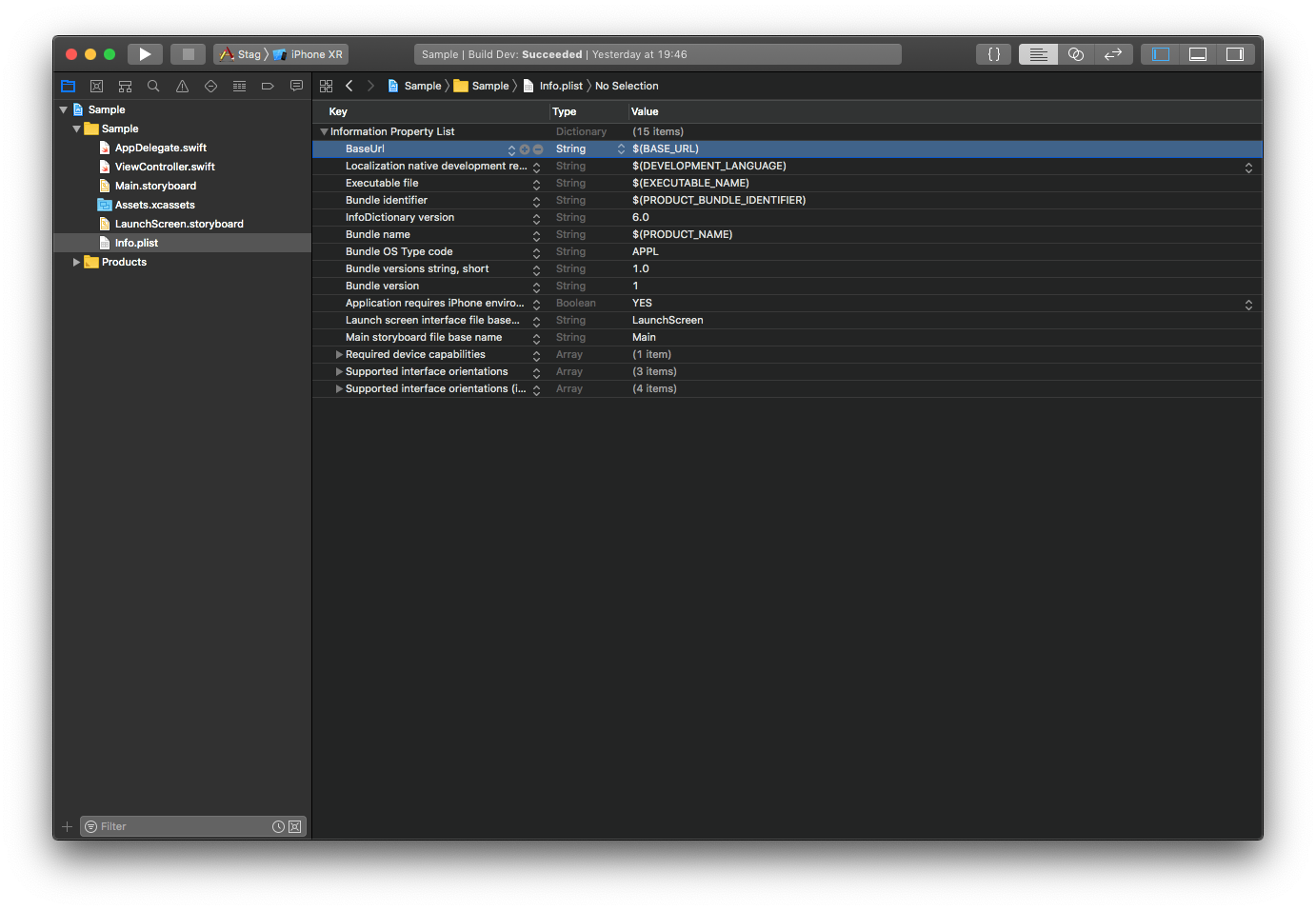The width and height of the screenshot is (1316, 910).
Task: Open the Issue navigator warning icon
Action: click(182, 86)
